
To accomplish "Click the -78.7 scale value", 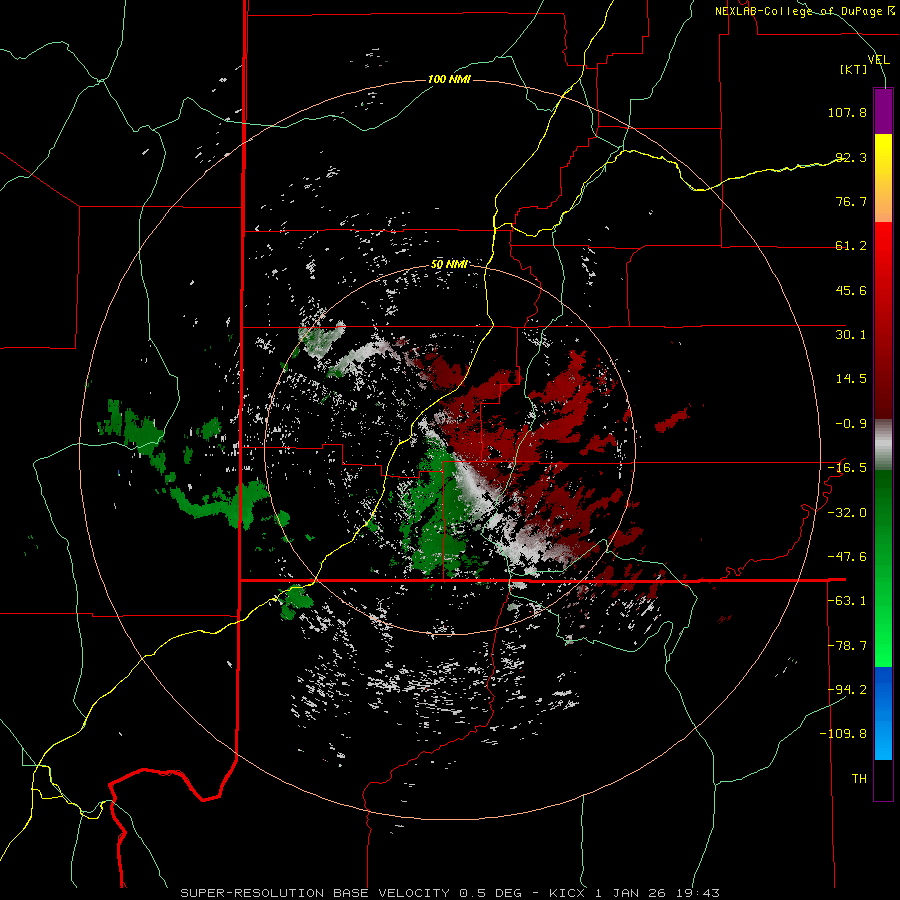I will pyautogui.click(x=847, y=646).
